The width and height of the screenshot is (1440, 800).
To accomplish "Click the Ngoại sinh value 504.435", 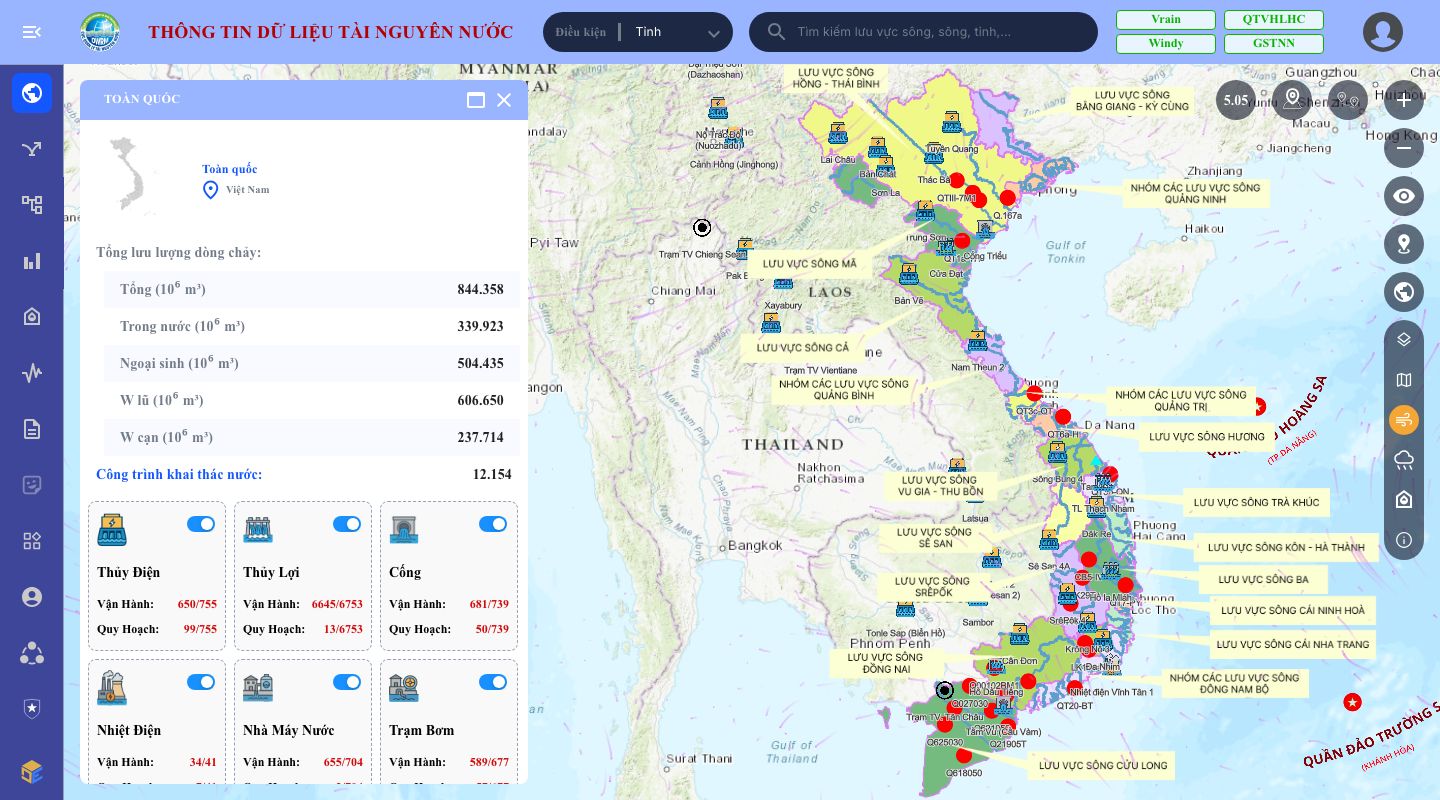I will (x=481, y=364).
